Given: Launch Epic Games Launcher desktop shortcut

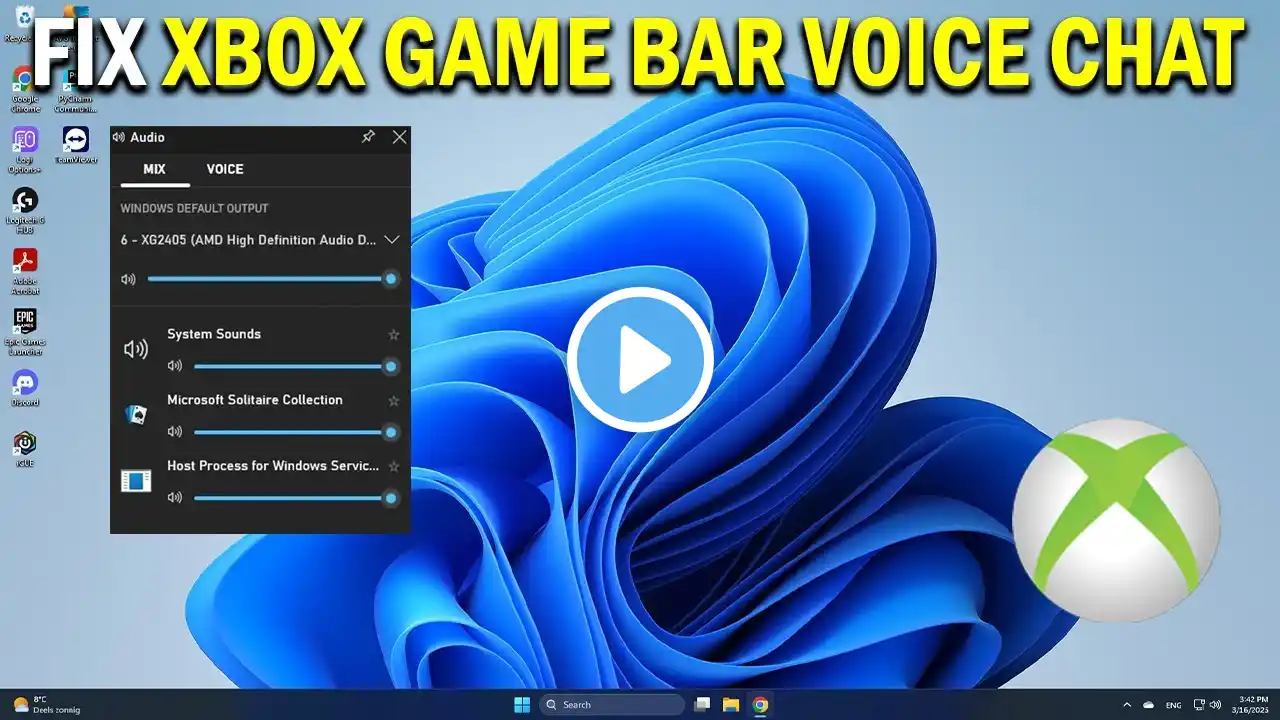Looking at the screenshot, I should [x=25, y=323].
